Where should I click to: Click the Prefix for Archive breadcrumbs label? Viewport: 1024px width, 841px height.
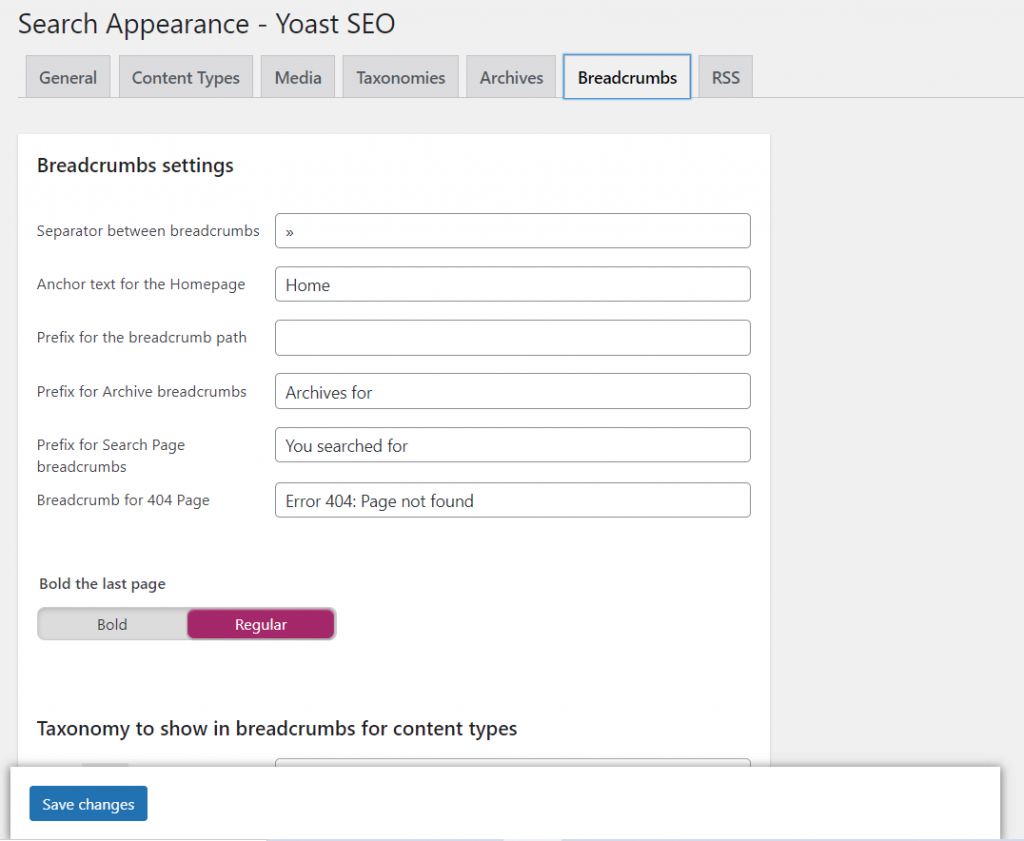coord(142,391)
